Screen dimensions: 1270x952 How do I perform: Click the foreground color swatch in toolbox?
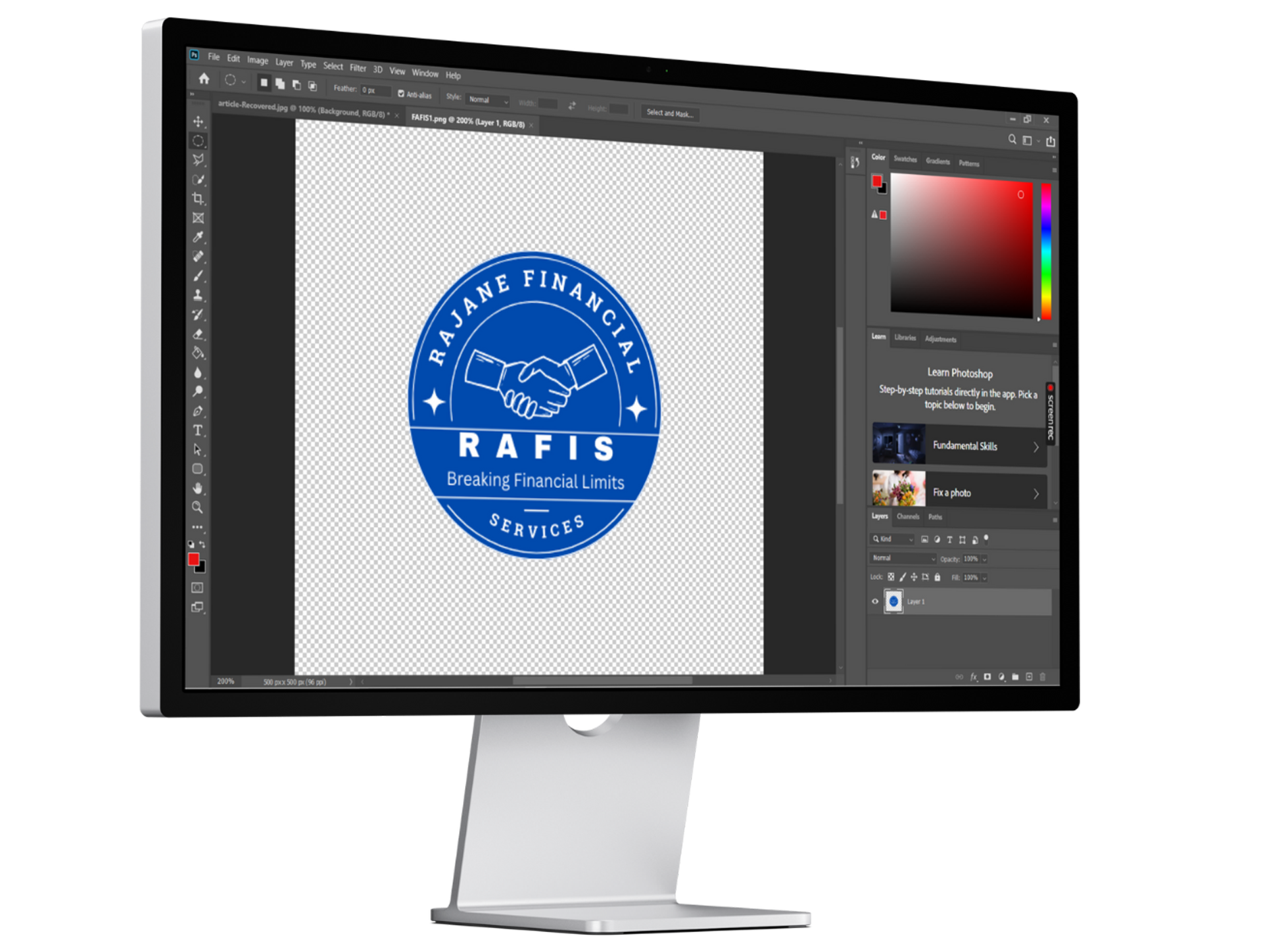(193, 560)
